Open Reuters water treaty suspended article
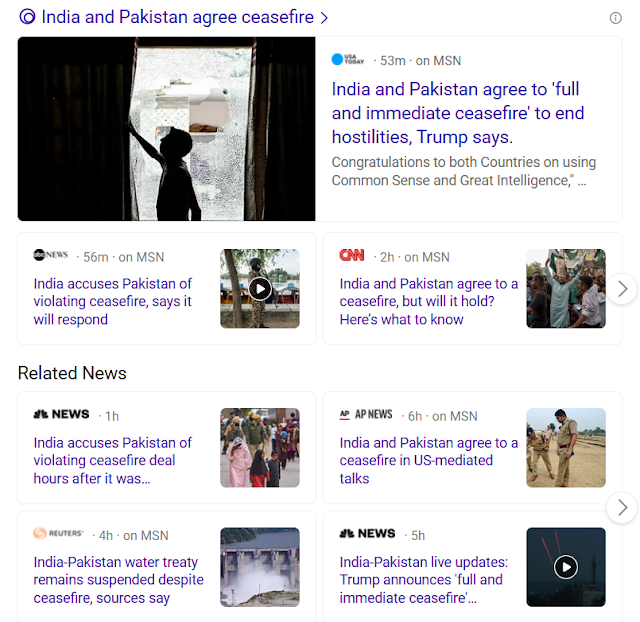The height and width of the screenshot is (622, 640). tap(118, 580)
